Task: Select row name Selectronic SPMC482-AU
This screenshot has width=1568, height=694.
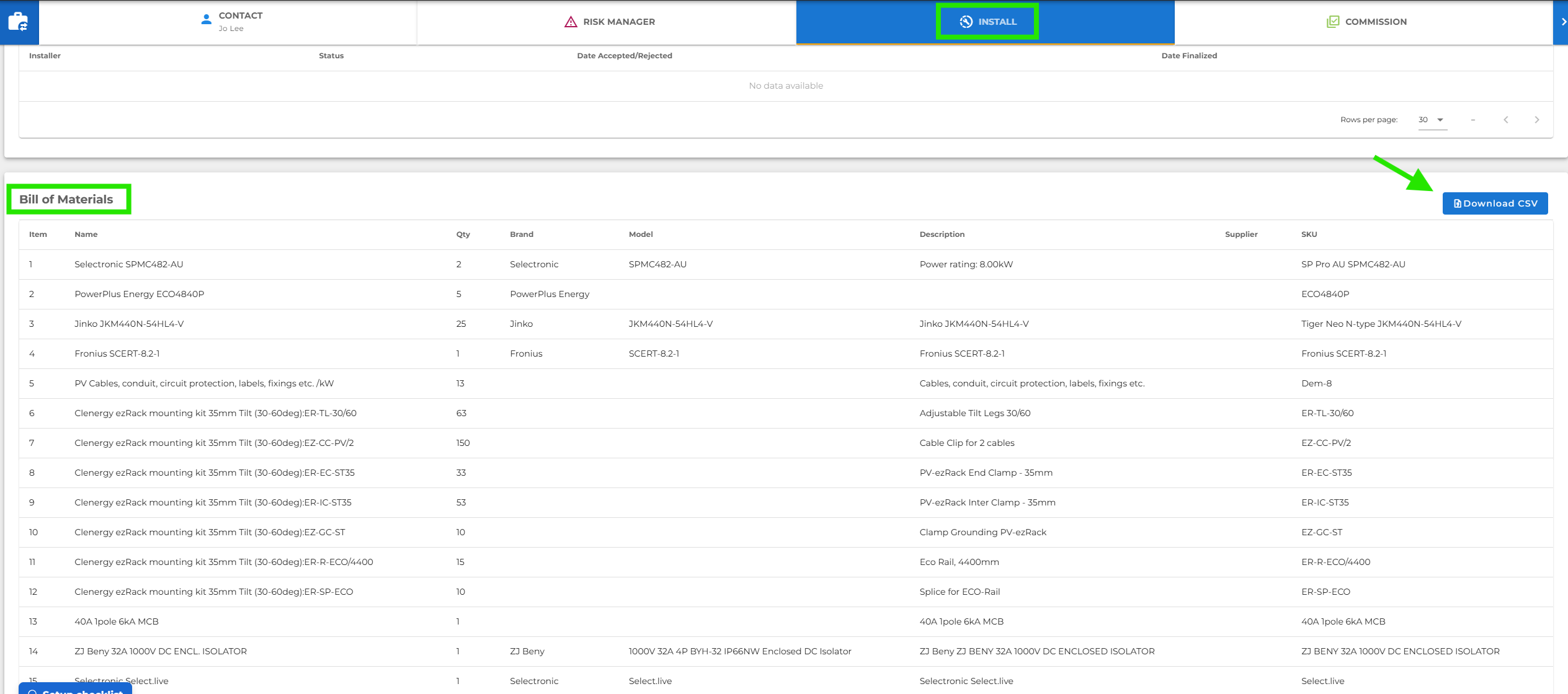Action: pos(129,264)
